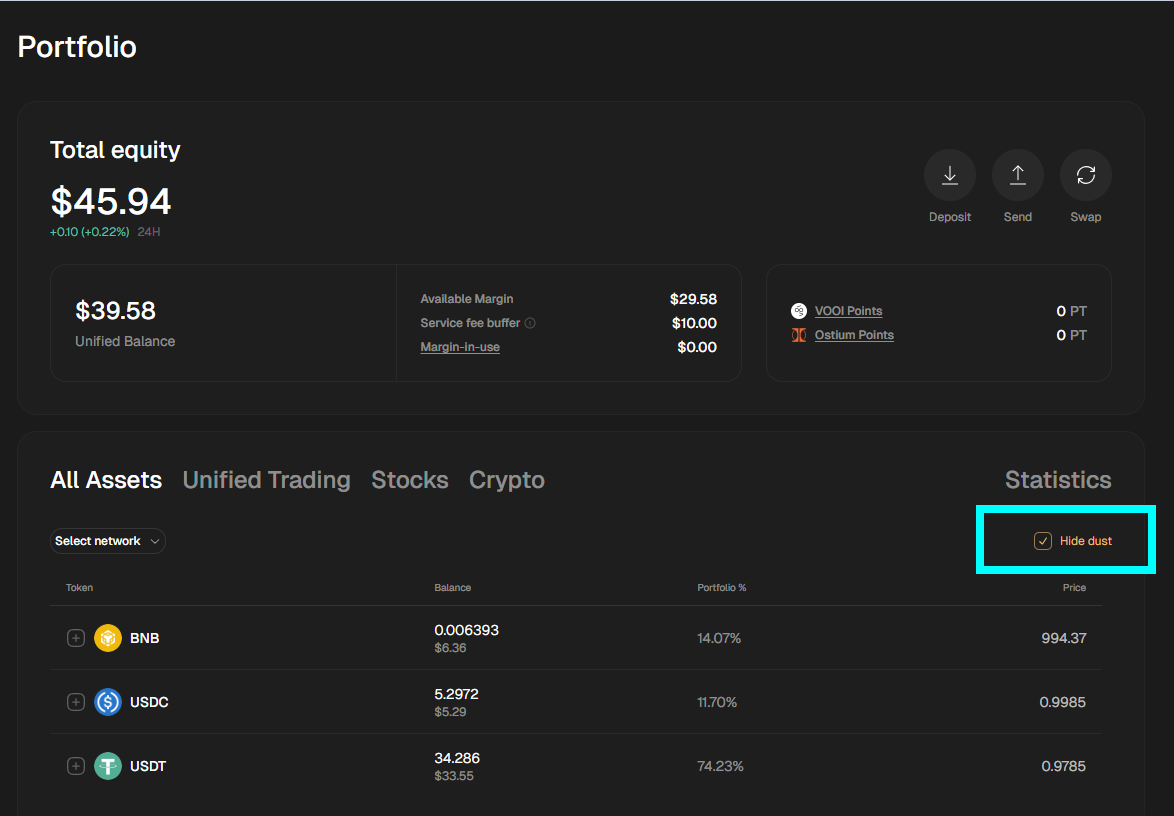Expand the BNB row details
The height and width of the screenshot is (816, 1174).
coord(75,638)
